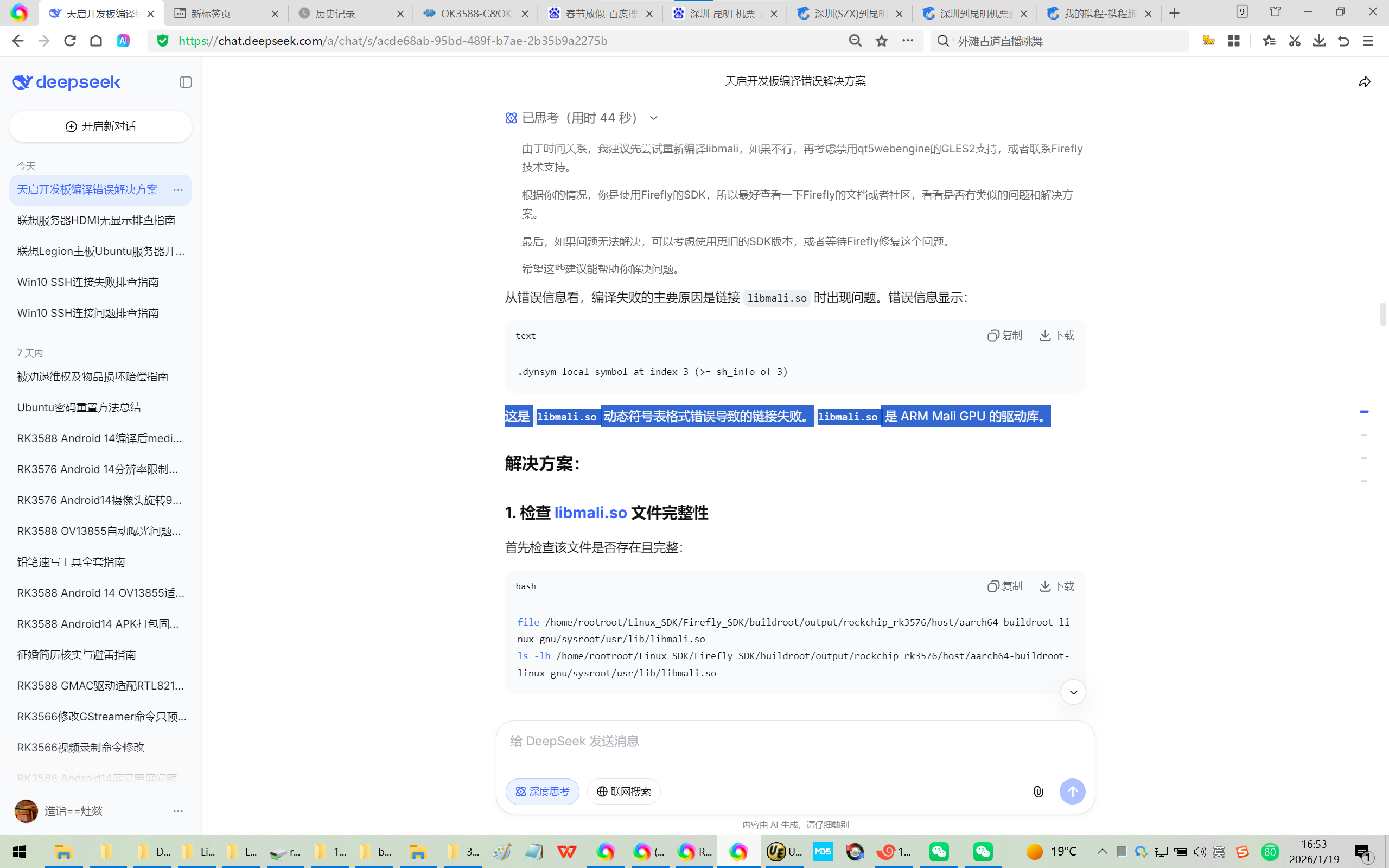Download the text code block

click(x=1057, y=335)
